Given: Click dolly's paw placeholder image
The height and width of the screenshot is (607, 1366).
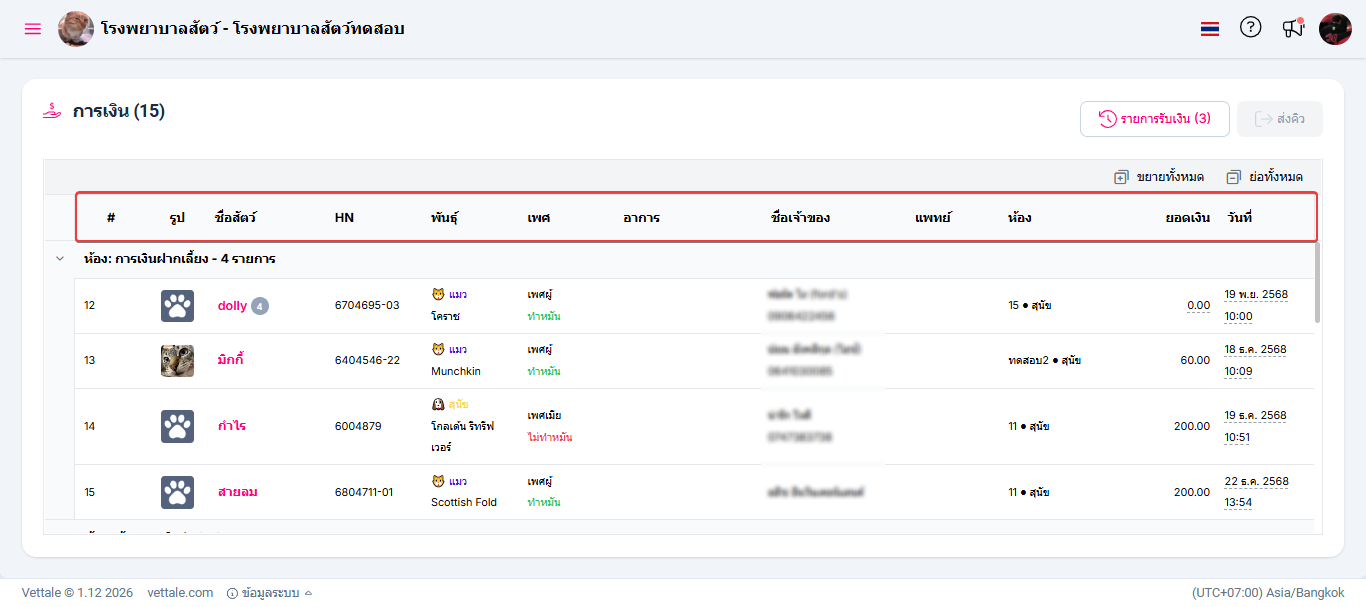Looking at the screenshot, I should pyautogui.click(x=178, y=306).
